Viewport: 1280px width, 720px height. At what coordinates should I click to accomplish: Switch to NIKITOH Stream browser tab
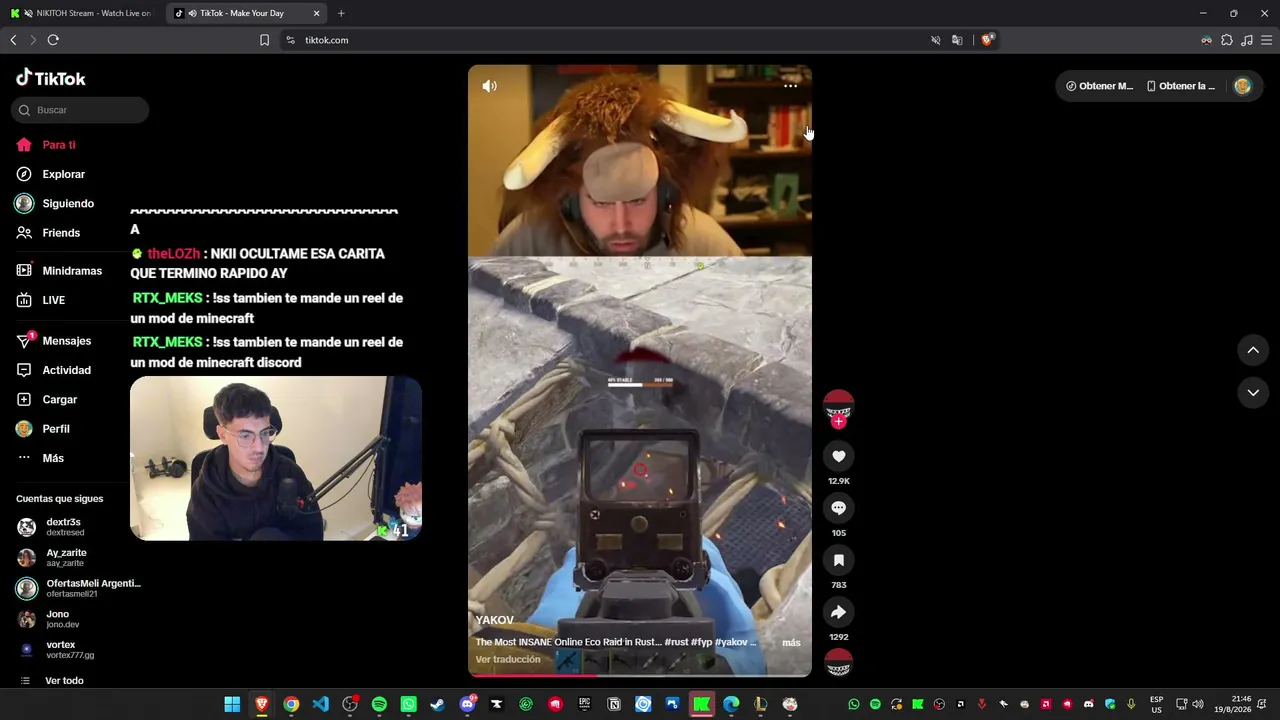point(83,13)
